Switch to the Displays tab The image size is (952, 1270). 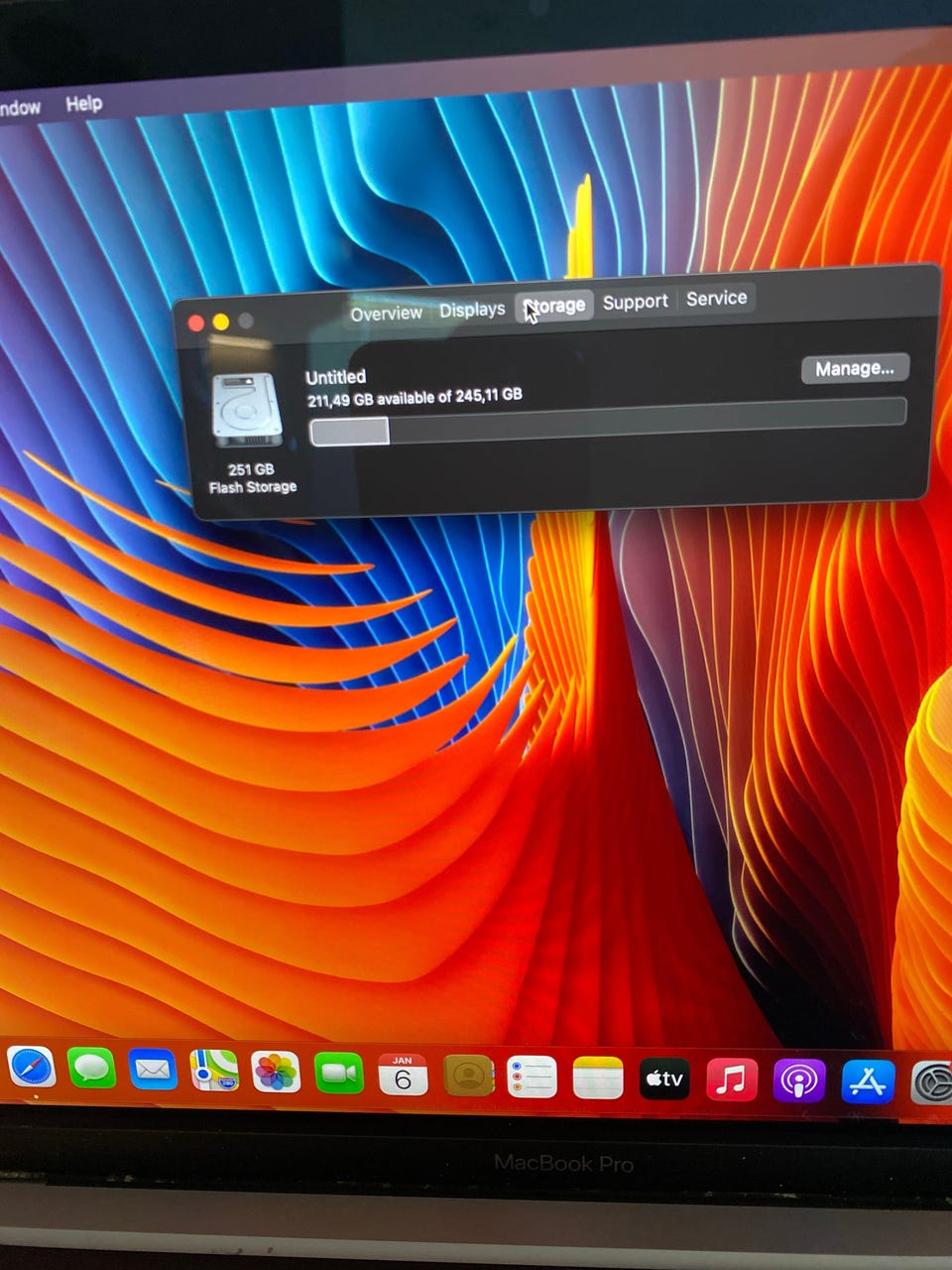472,310
